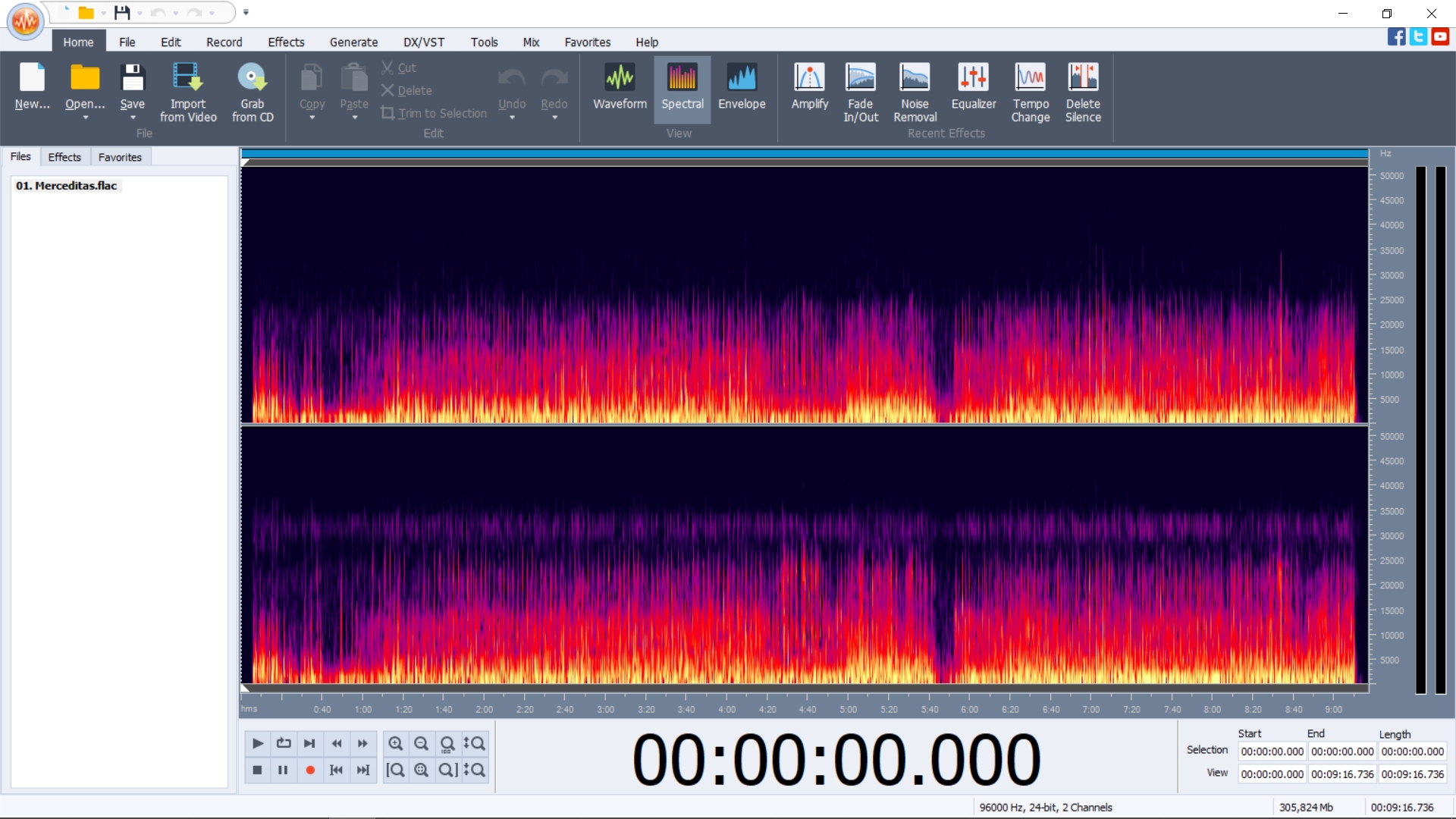Select 01. Merceditas.flac in file list
The width and height of the screenshot is (1456, 819).
tap(67, 186)
